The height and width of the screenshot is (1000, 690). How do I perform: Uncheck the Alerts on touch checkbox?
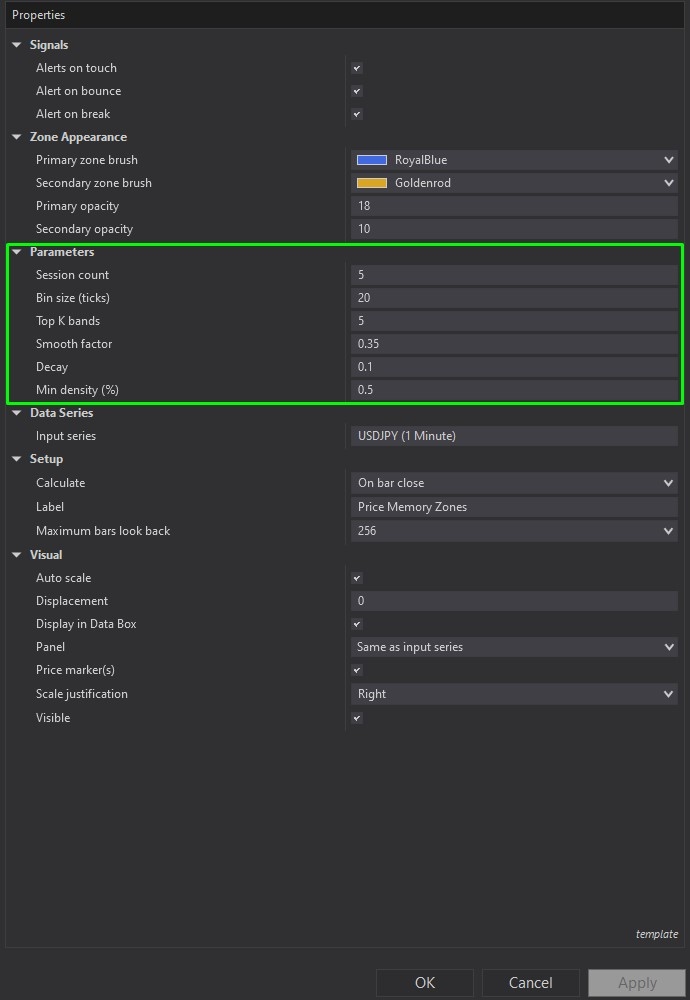(x=357, y=68)
